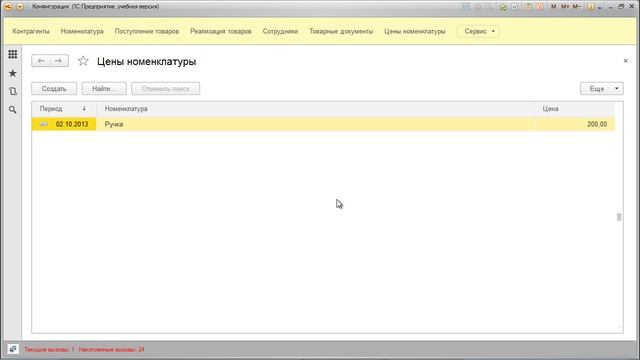This screenshot has height=360, width=640.
Task: Select the Ручка cell in the list
Action: click(x=315, y=124)
